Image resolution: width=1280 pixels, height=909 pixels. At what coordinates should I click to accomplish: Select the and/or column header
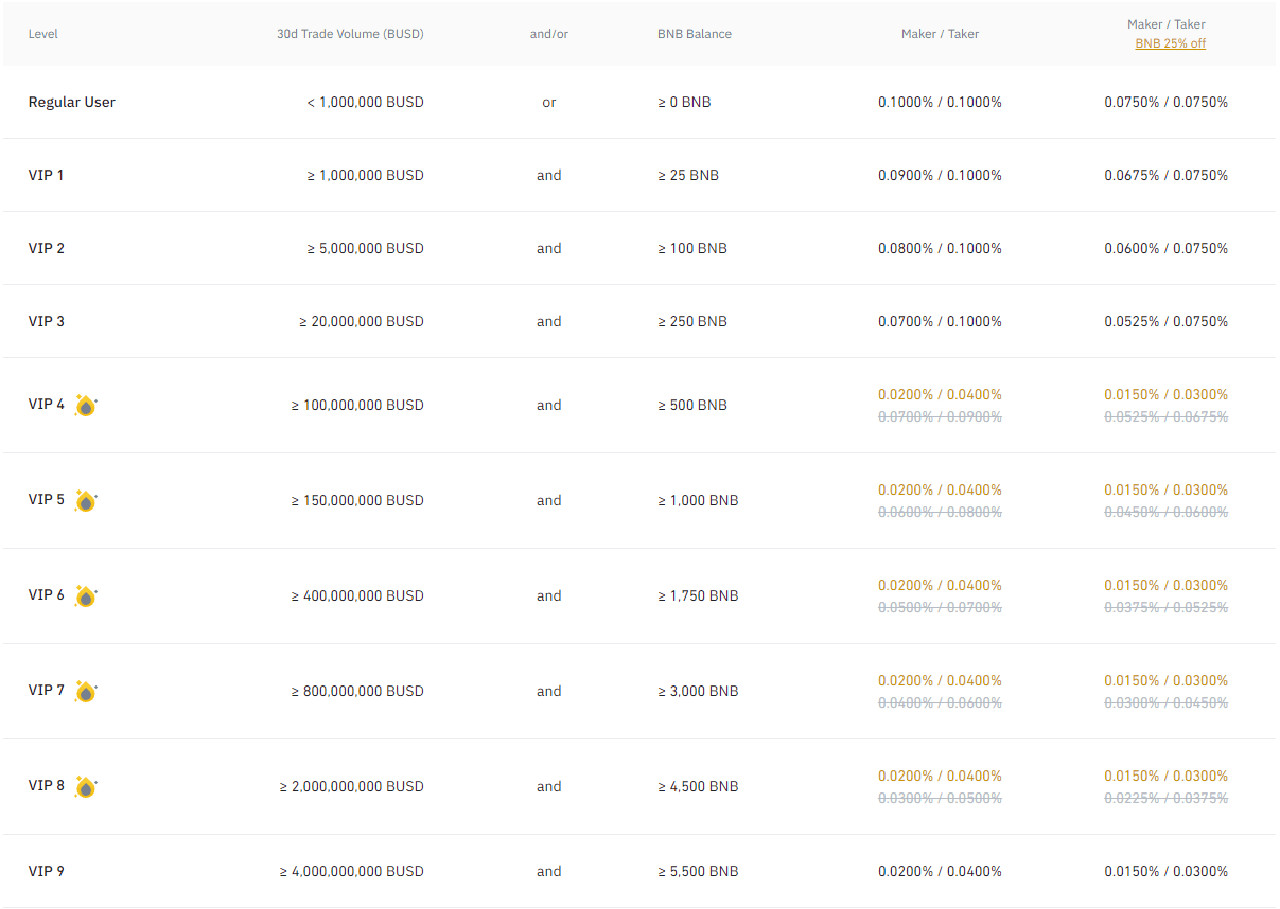549,33
